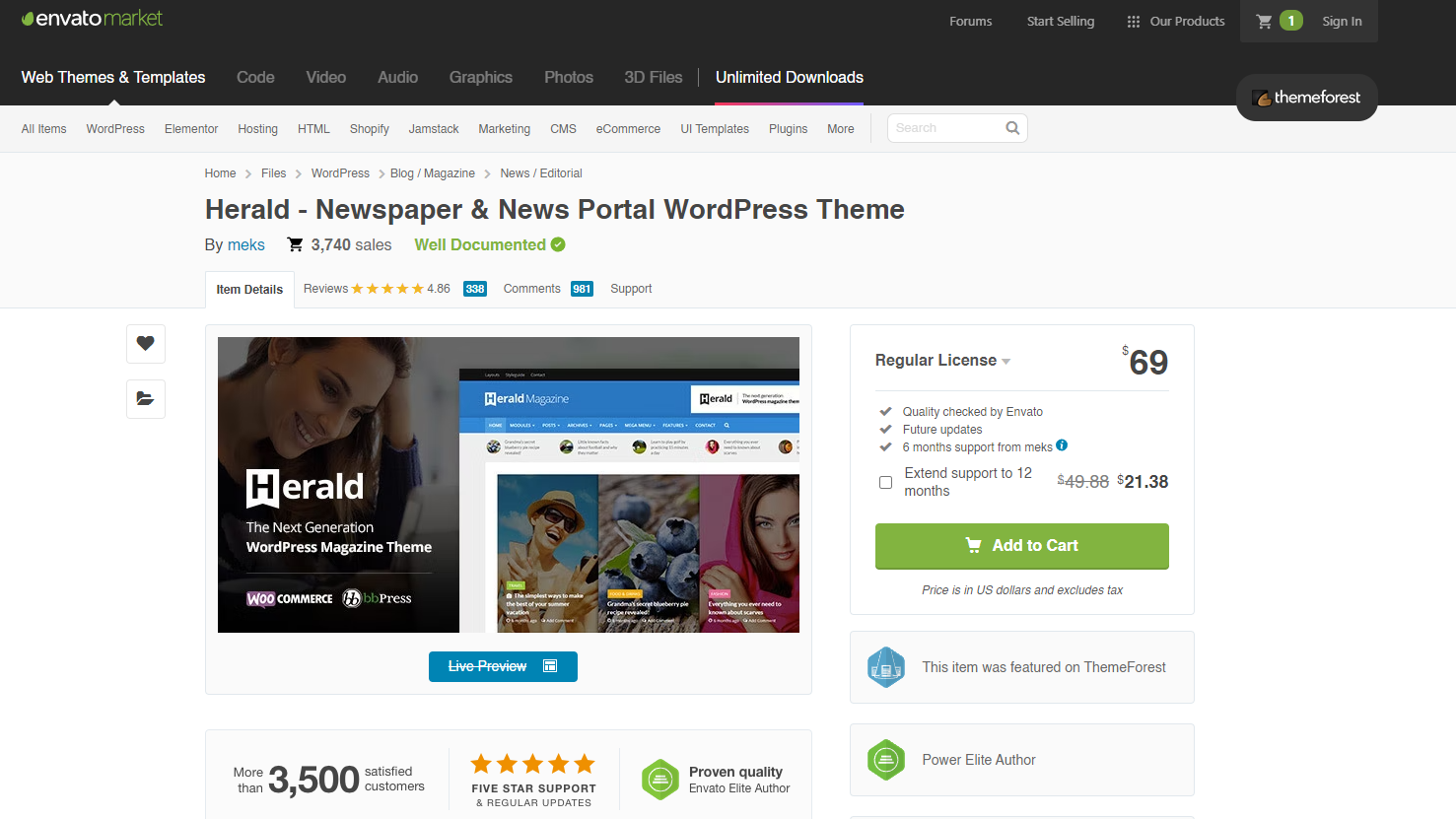Expand the Regular License dropdown
Screen dimensions: 1456x819
(x=942, y=361)
